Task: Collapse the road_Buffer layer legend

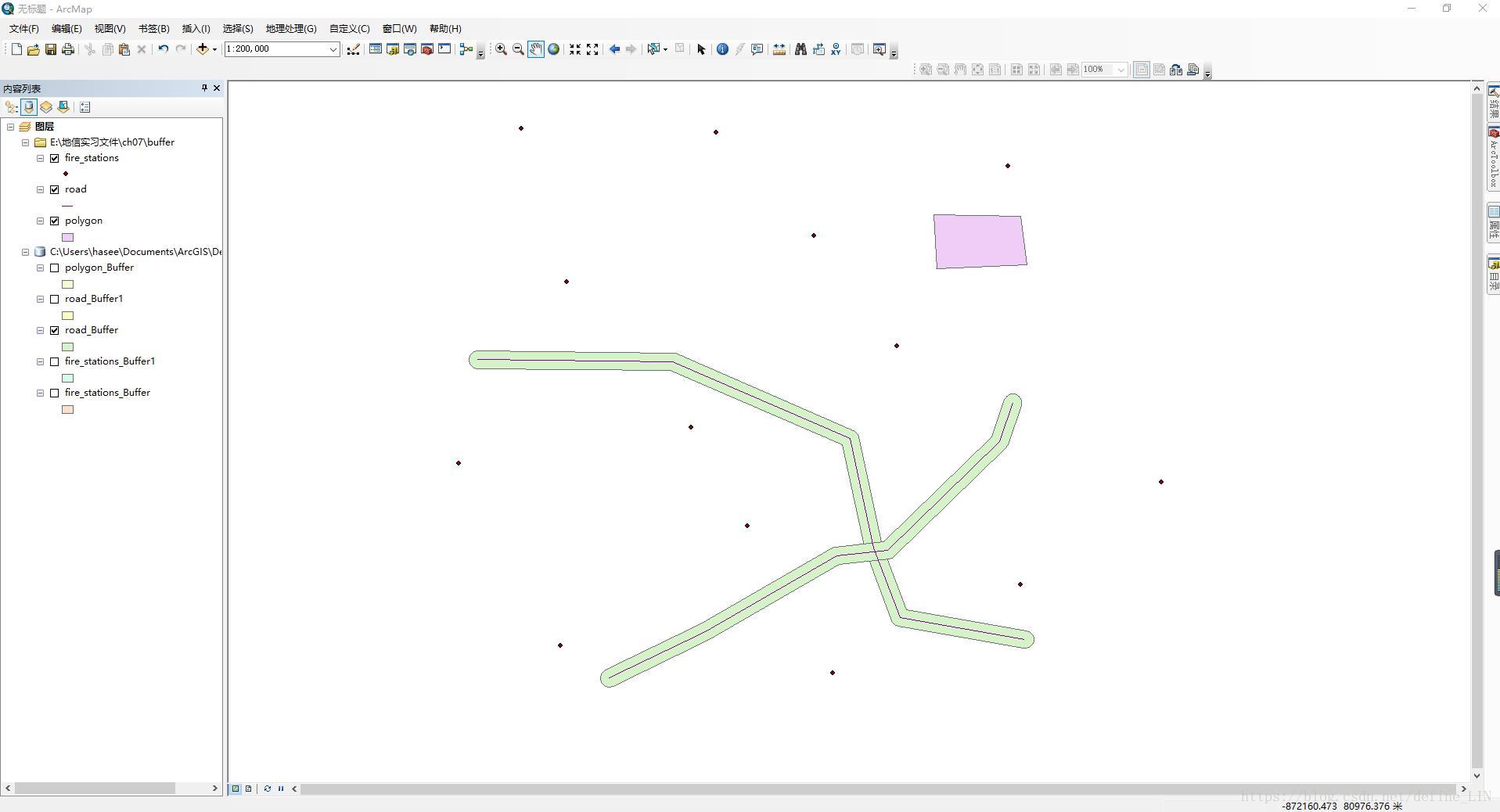Action: click(40, 330)
